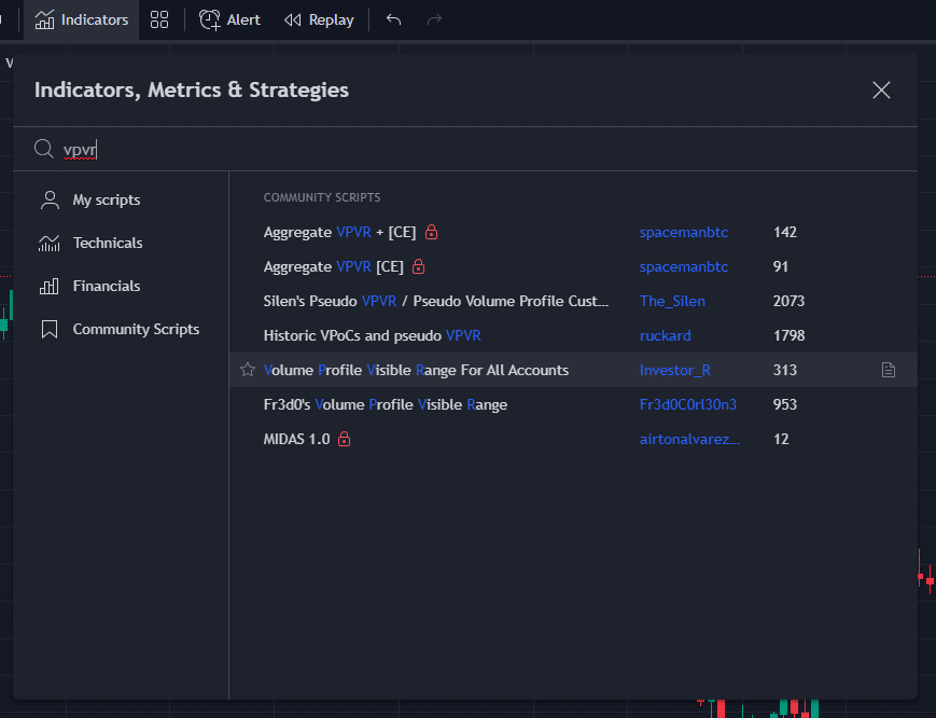View source code icon for Investor_R script

coord(888,370)
